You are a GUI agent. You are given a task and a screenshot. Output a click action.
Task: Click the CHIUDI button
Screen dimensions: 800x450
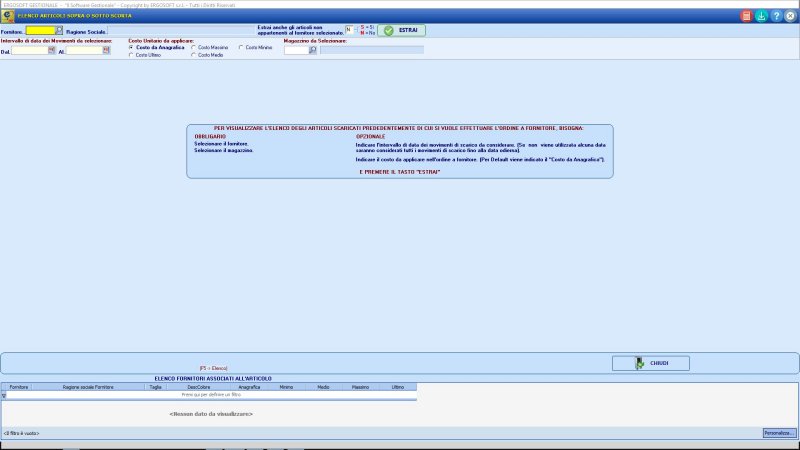pyautogui.click(x=651, y=363)
